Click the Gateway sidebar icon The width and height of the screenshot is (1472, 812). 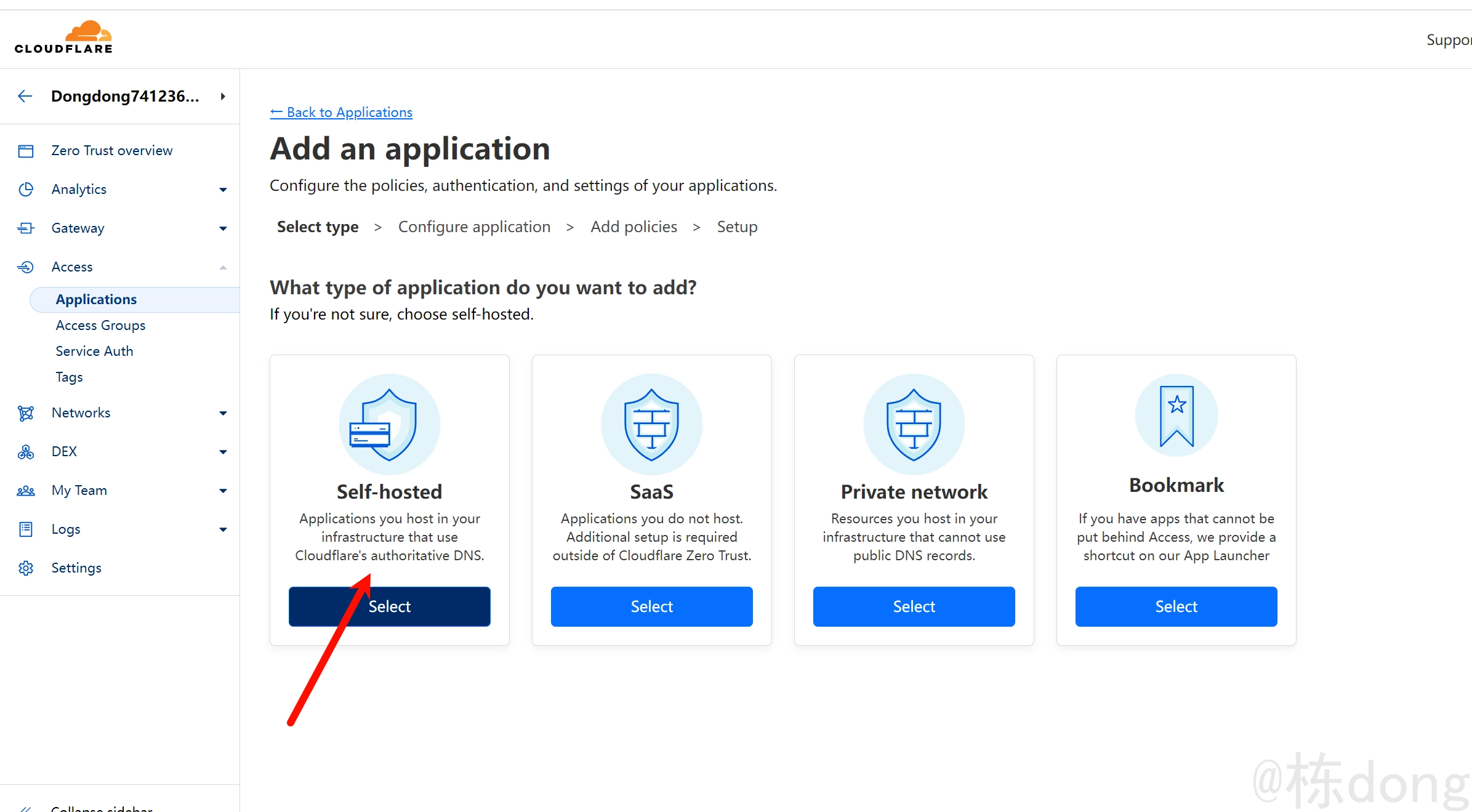click(x=26, y=228)
